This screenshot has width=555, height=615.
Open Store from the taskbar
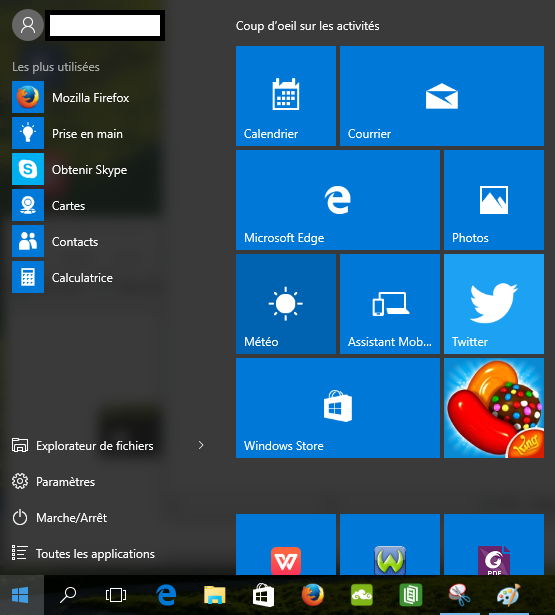(263, 595)
